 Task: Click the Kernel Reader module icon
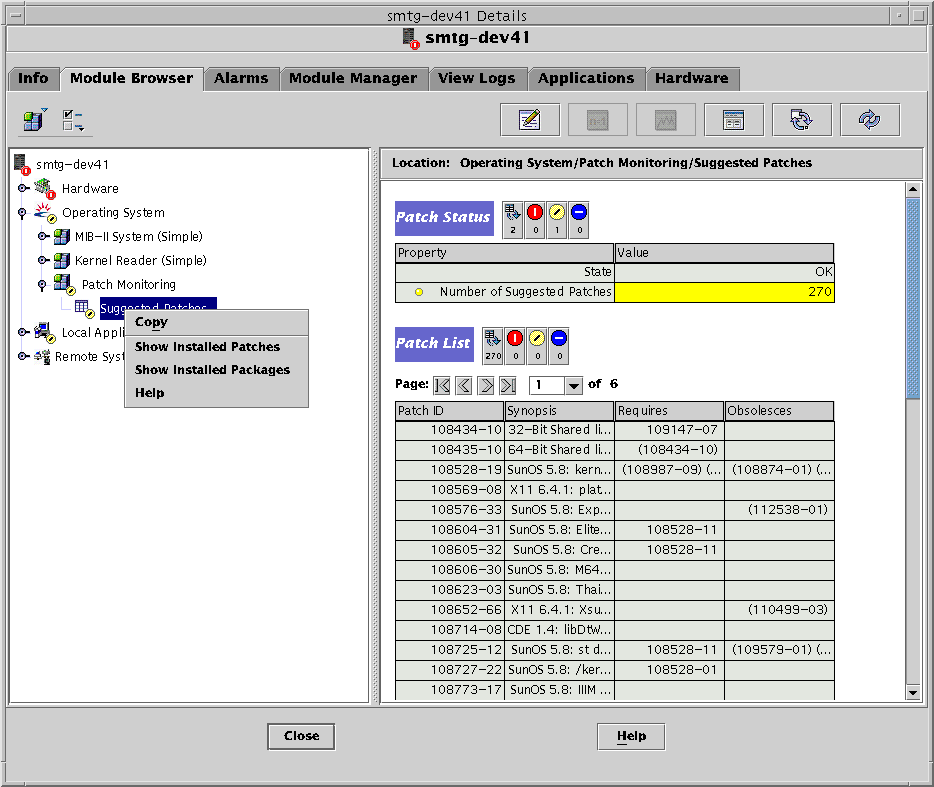click(61, 260)
